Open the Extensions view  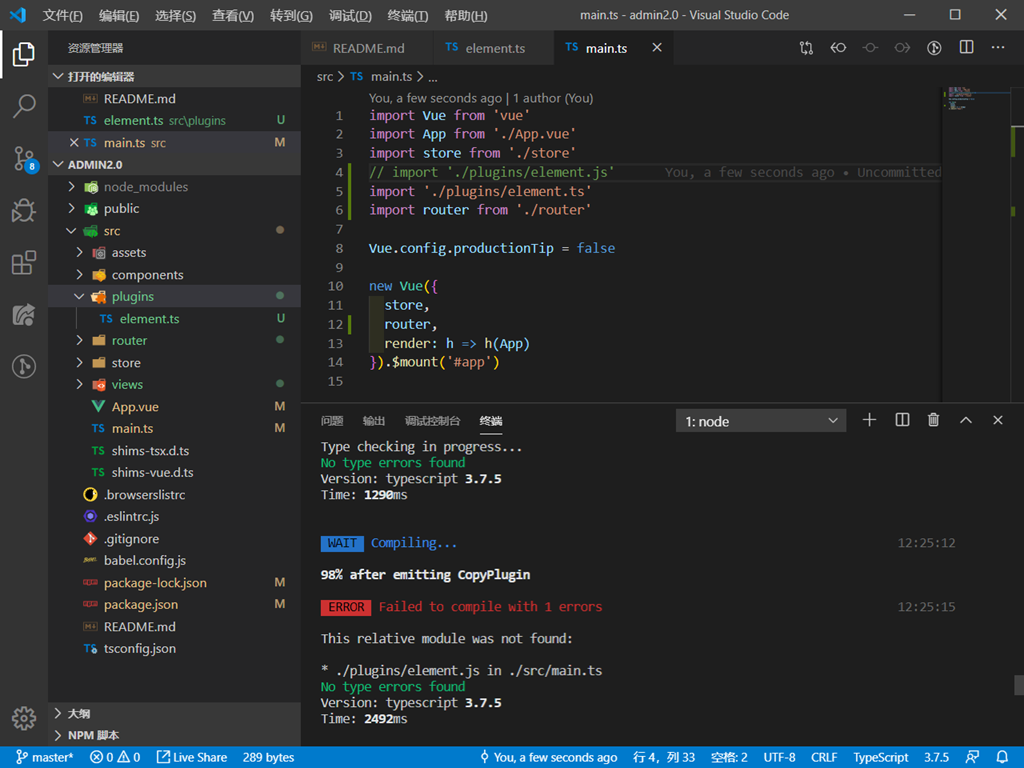(24, 263)
